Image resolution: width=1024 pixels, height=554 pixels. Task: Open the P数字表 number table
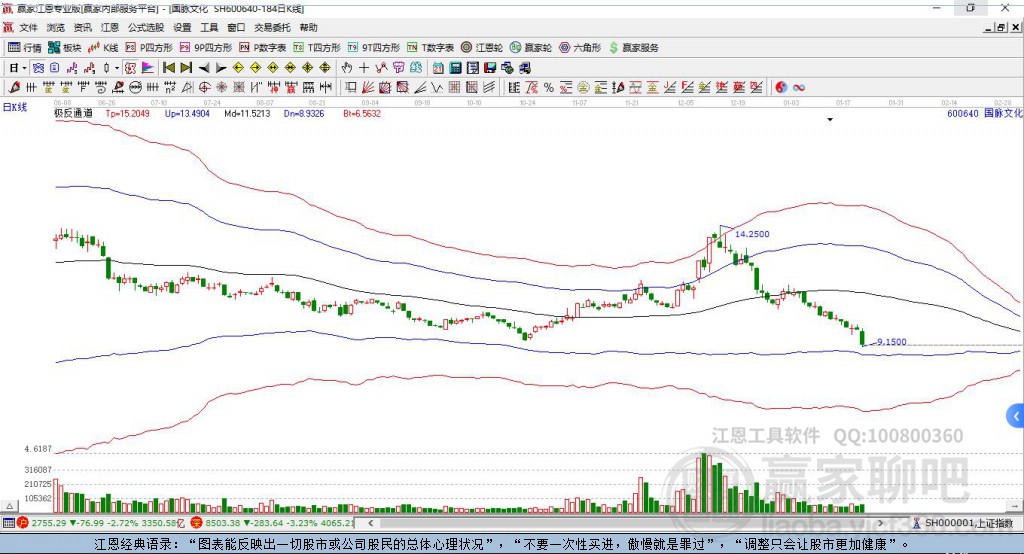pos(263,48)
